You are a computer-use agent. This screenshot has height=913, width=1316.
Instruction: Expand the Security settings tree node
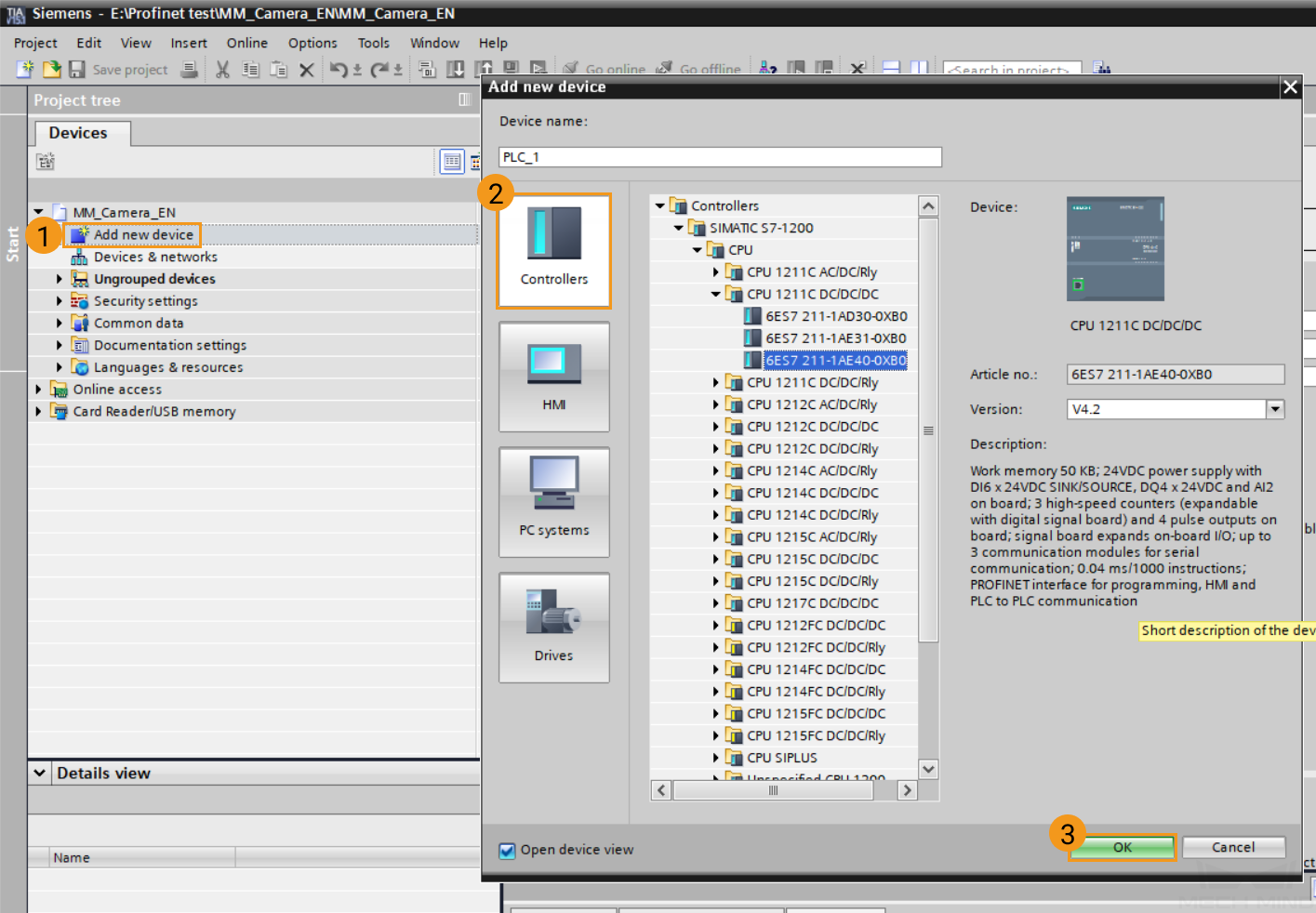[x=60, y=301]
